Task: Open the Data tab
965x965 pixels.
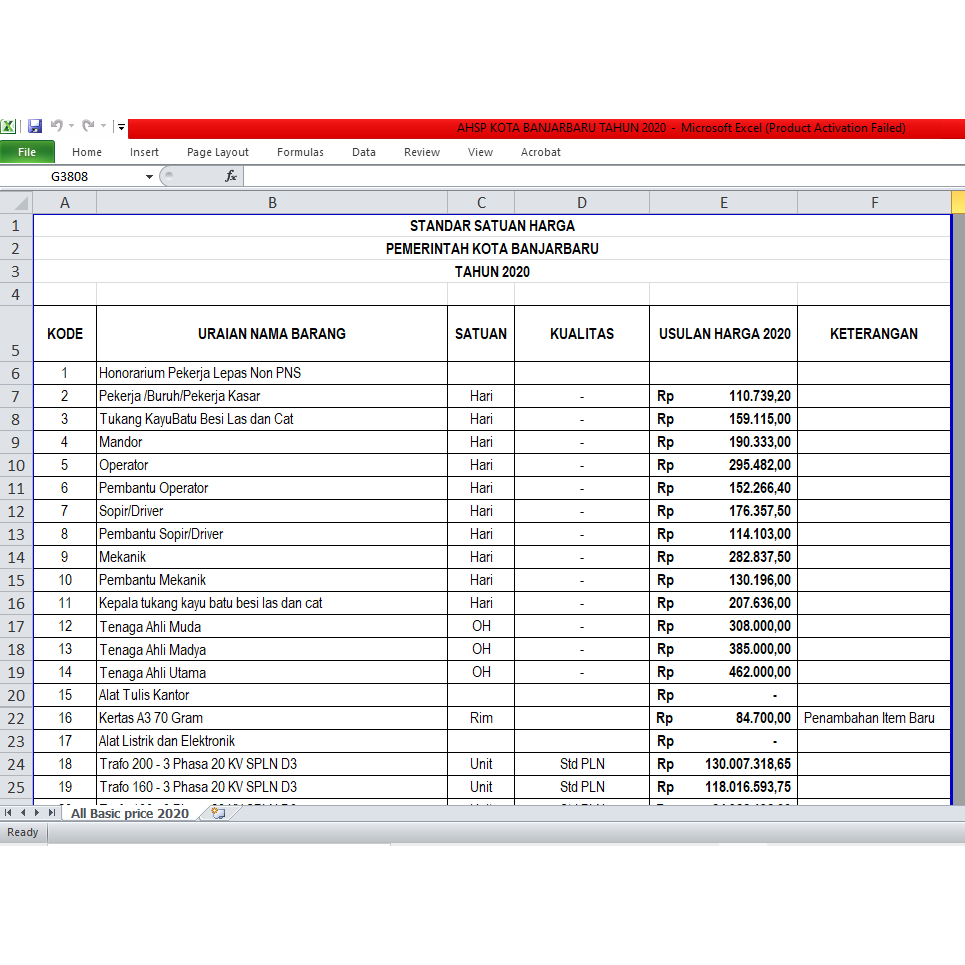Action: pos(364,152)
